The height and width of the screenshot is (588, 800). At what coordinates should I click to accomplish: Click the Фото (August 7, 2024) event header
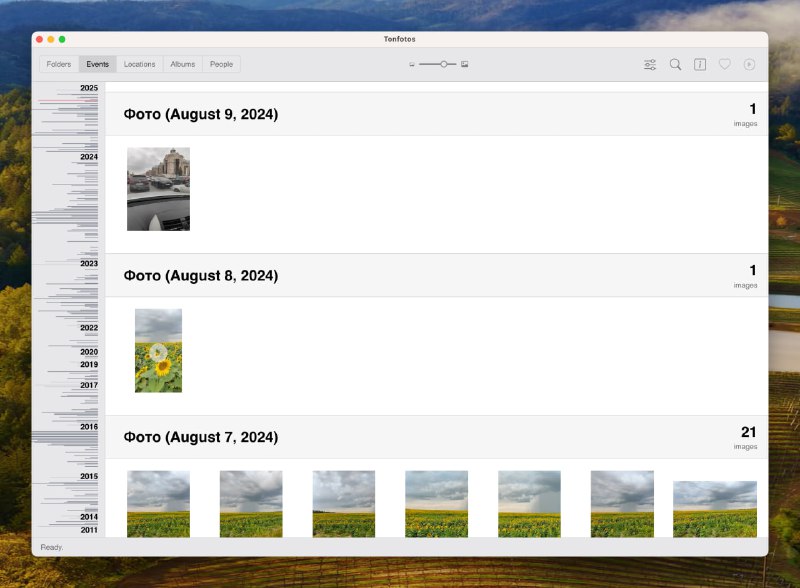click(201, 437)
